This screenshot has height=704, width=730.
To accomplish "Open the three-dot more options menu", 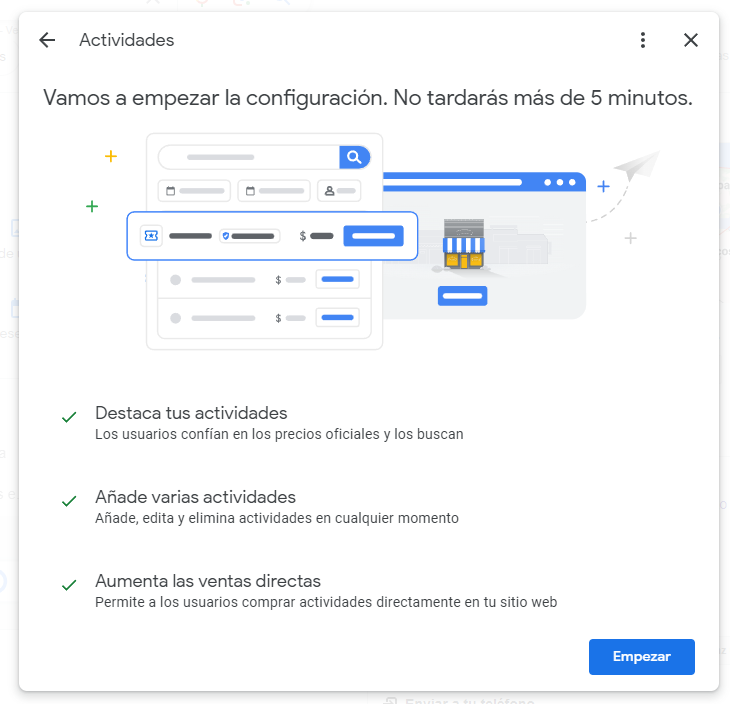I will (x=643, y=40).
